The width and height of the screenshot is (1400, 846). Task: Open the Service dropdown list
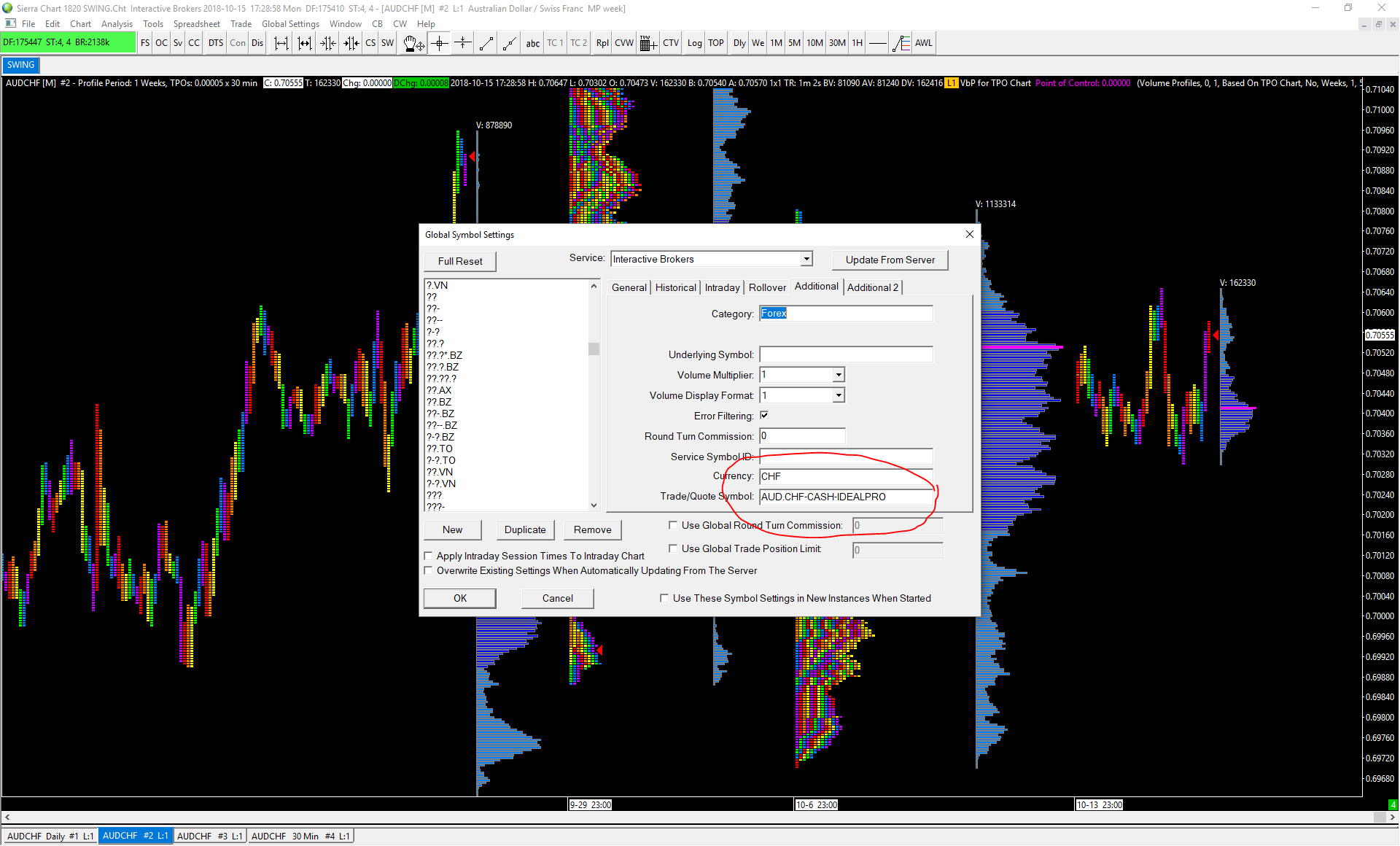click(806, 259)
